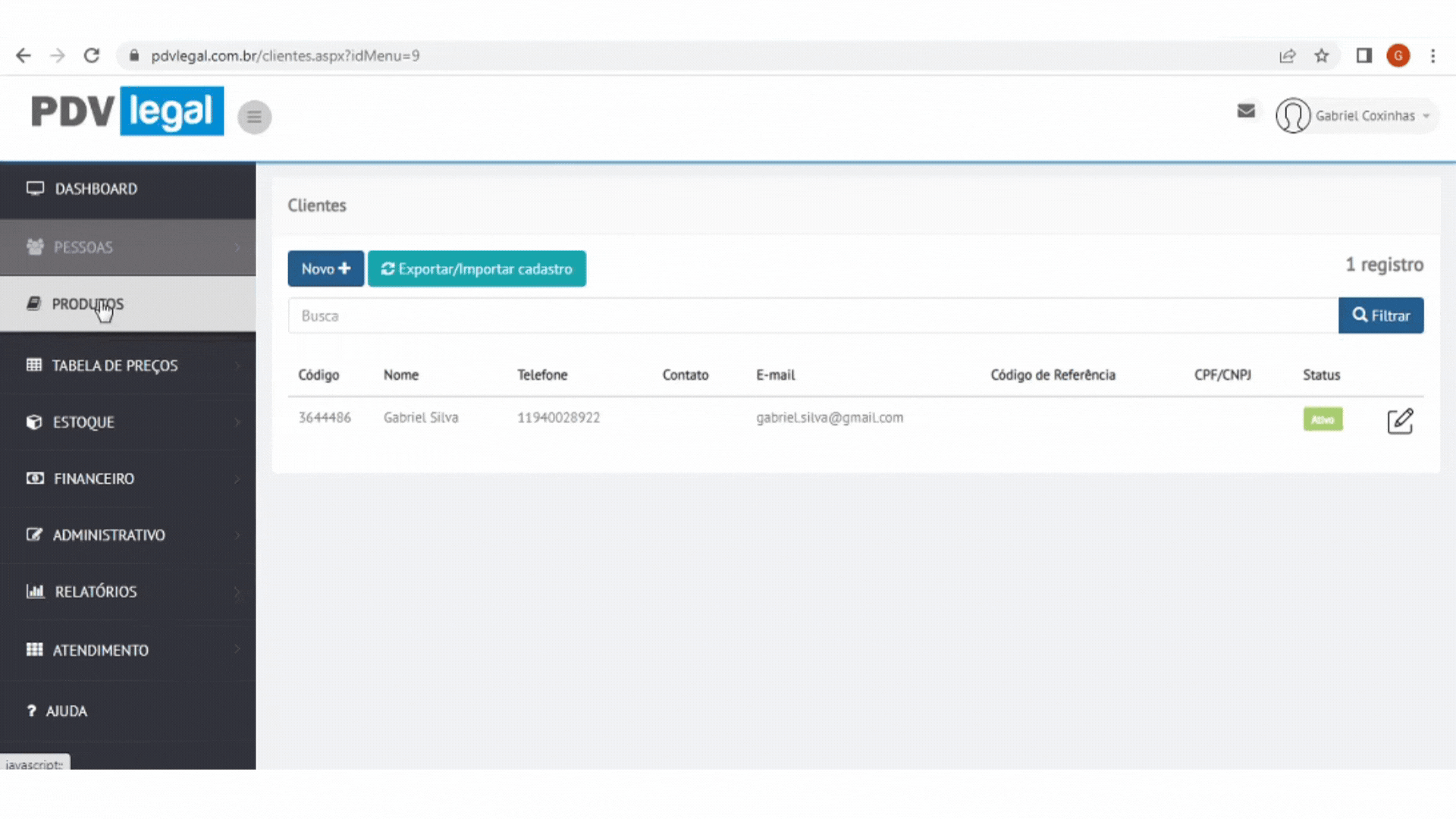Image resolution: width=1456 pixels, height=819 pixels.
Task: Open Chrome three-dot menu
Action: click(x=1432, y=55)
